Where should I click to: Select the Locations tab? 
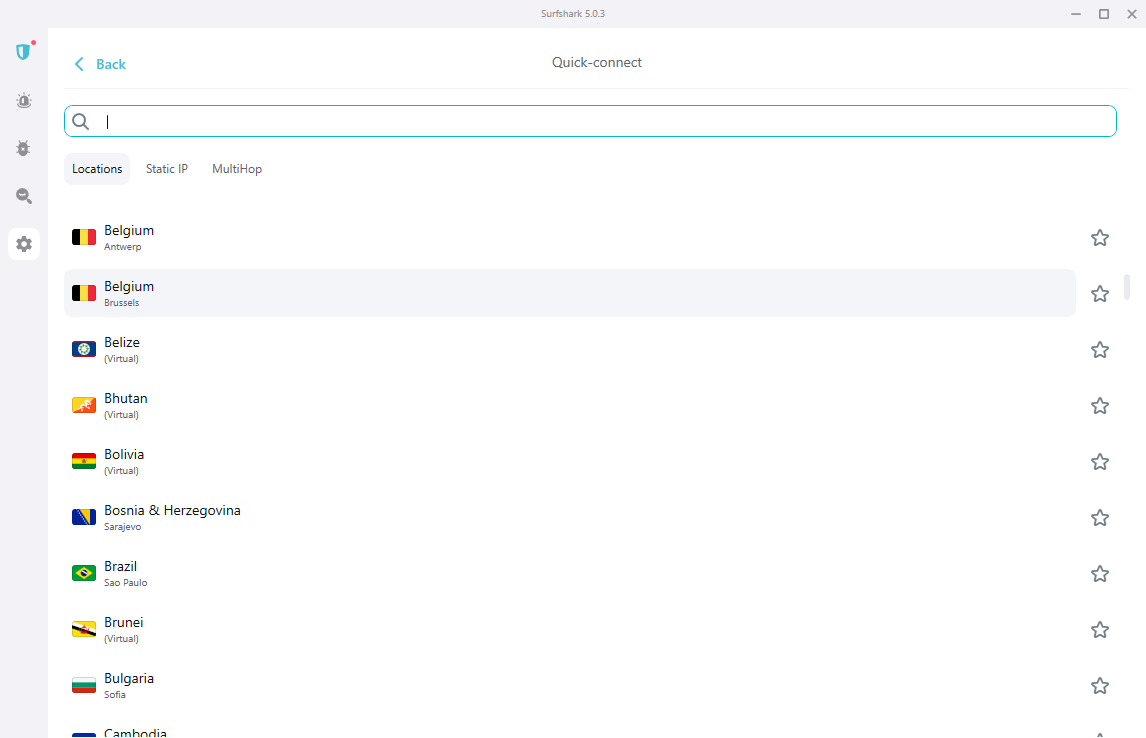click(x=97, y=169)
